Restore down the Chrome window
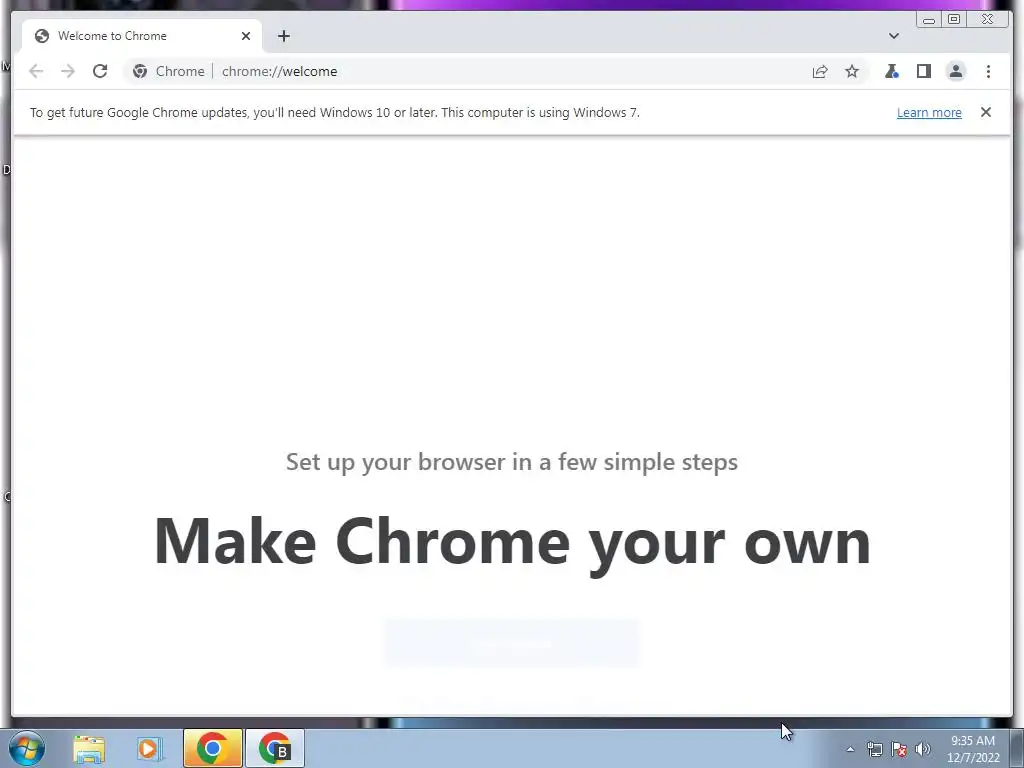This screenshot has height=768, width=1024. pyautogui.click(x=954, y=20)
